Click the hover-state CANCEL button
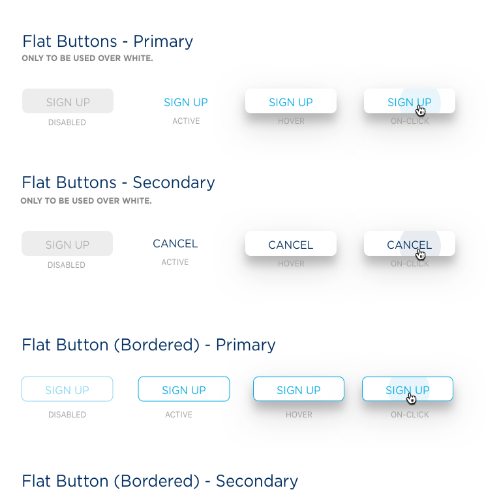Screen dimensions: 500x500 [x=291, y=244]
